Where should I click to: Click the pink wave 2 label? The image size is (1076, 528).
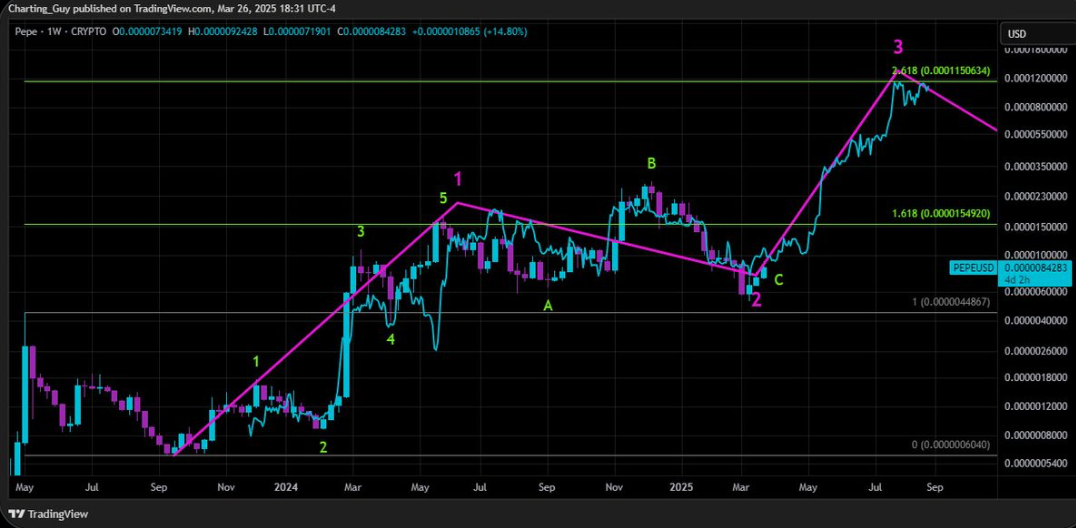tap(757, 300)
